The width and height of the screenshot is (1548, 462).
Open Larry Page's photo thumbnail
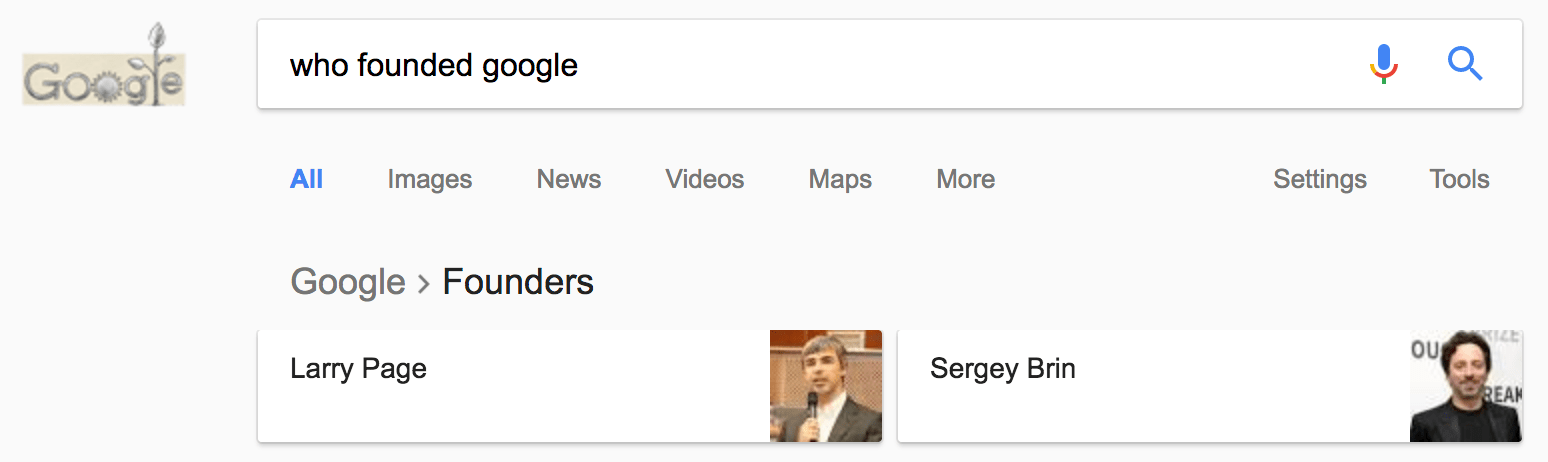coord(825,386)
